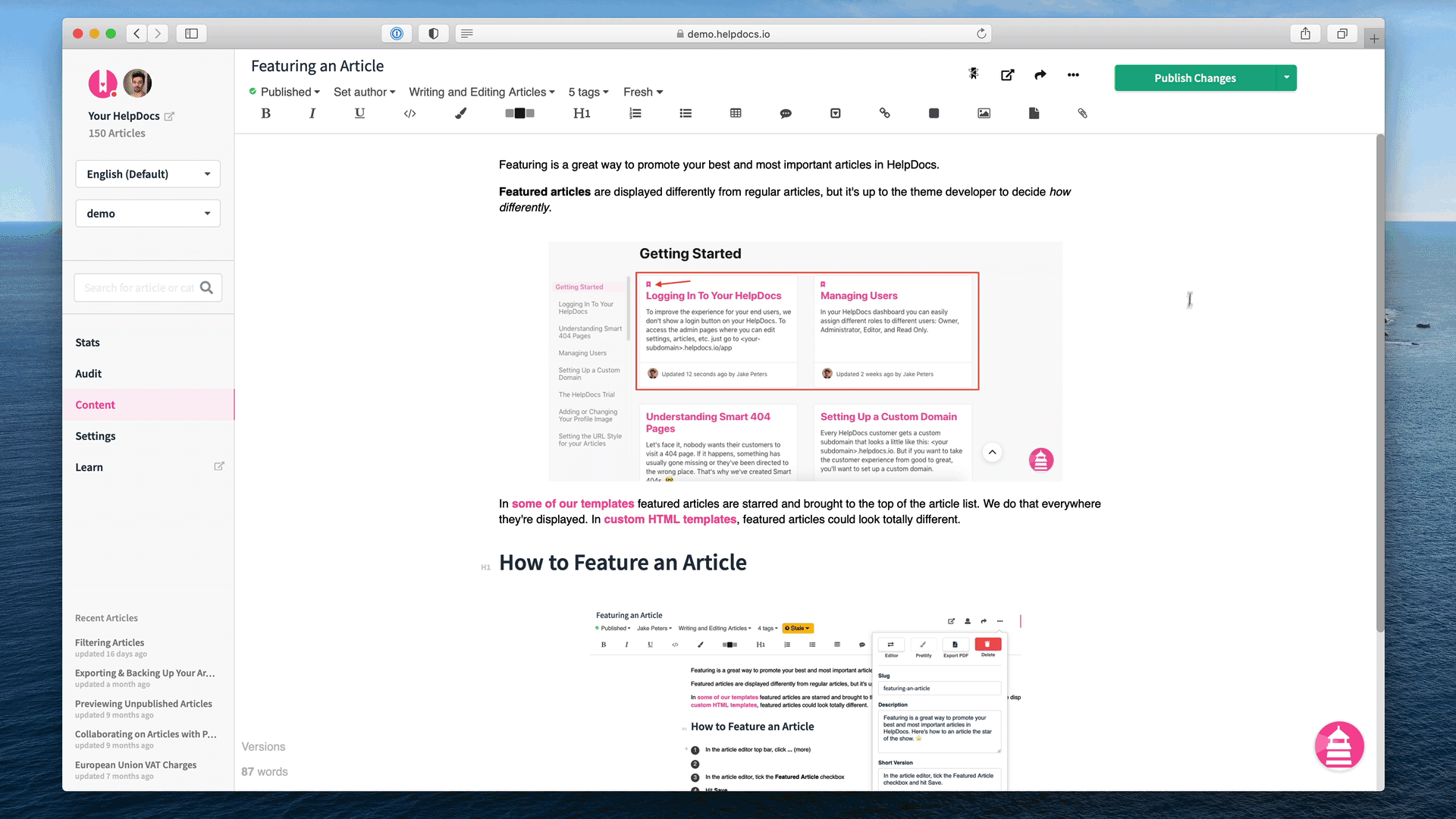This screenshot has width=1456, height=819.
Task: Open English (Default) language selector
Action: point(148,174)
